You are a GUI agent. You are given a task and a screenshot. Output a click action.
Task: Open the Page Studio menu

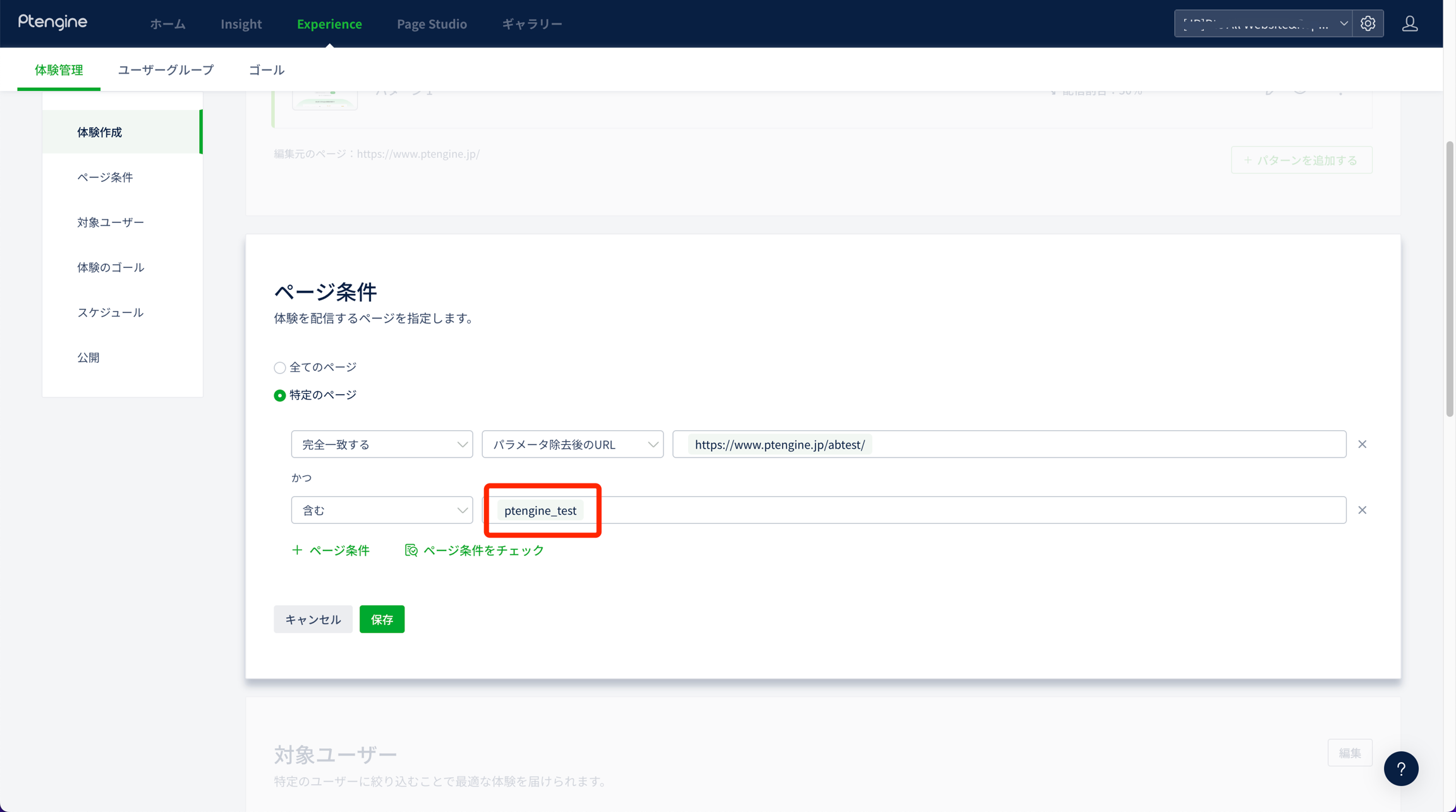pos(432,24)
